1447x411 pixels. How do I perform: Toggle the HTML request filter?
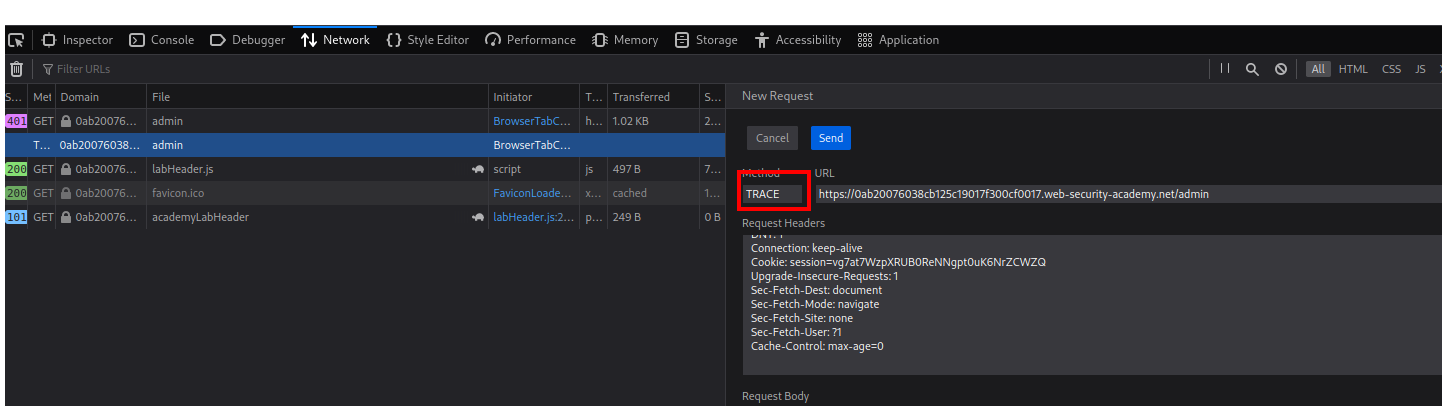pos(1353,69)
